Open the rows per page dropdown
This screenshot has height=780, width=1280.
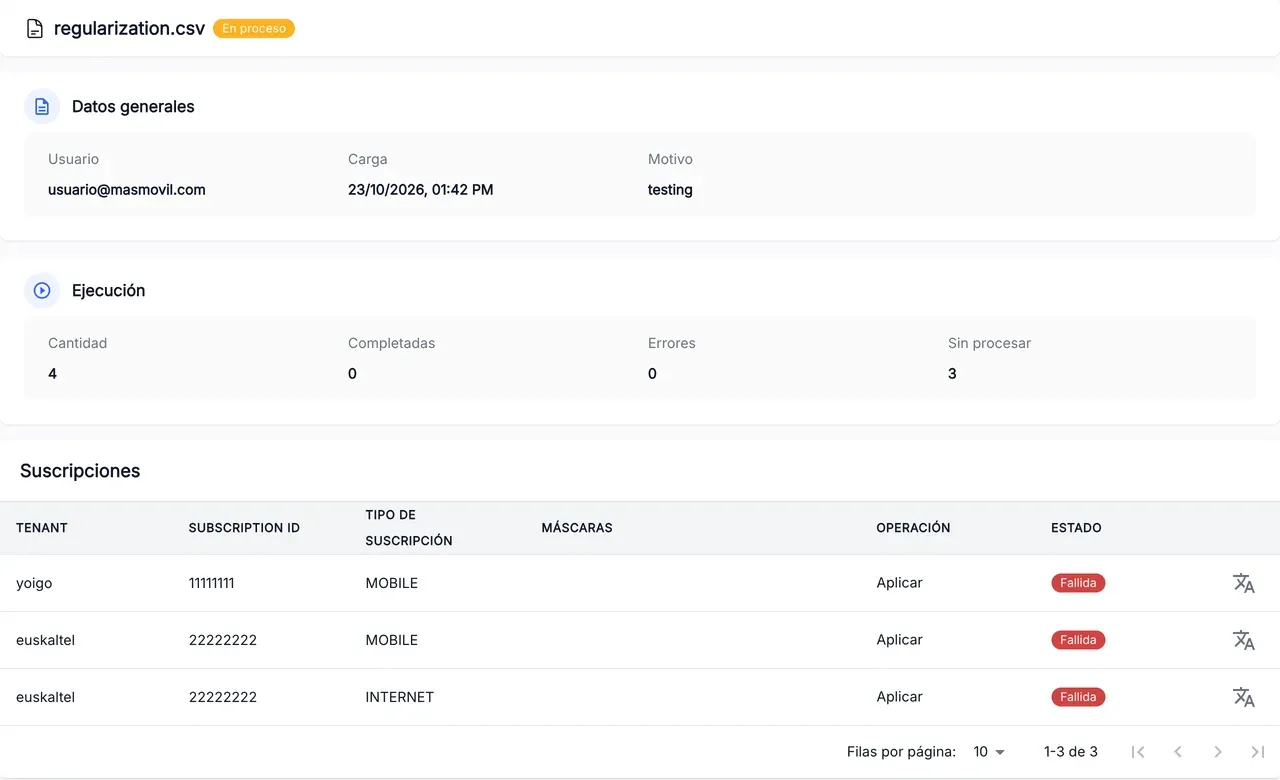990,752
